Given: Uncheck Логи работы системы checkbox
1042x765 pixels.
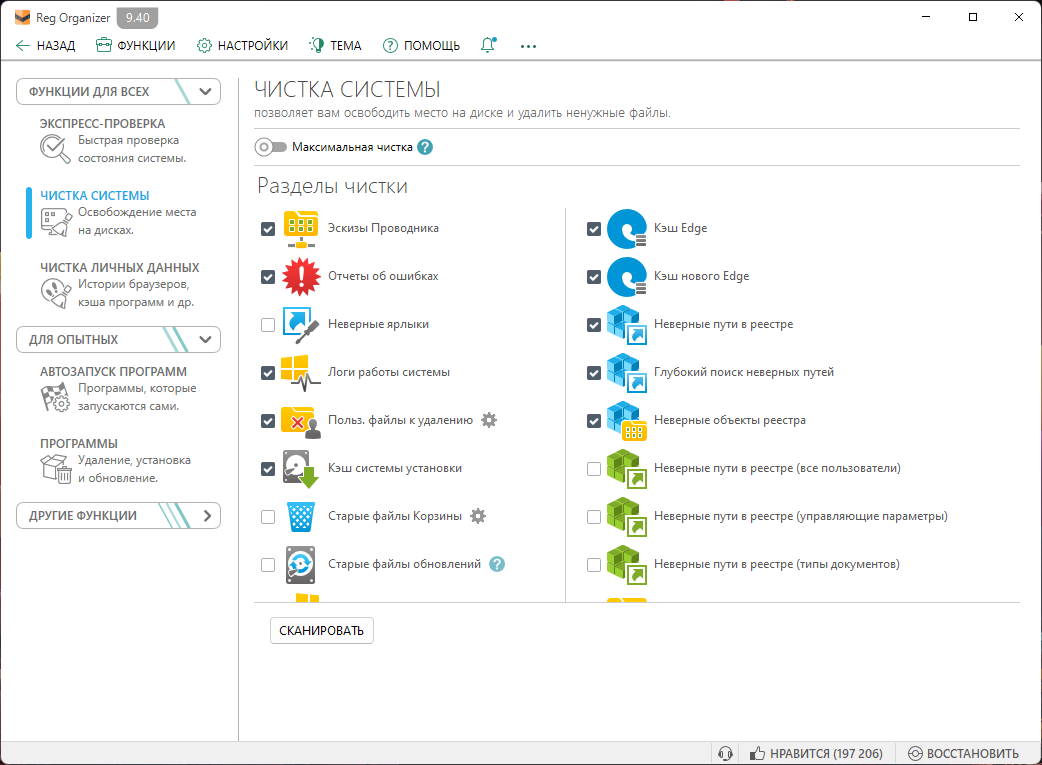Looking at the screenshot, I should (268, 373).
